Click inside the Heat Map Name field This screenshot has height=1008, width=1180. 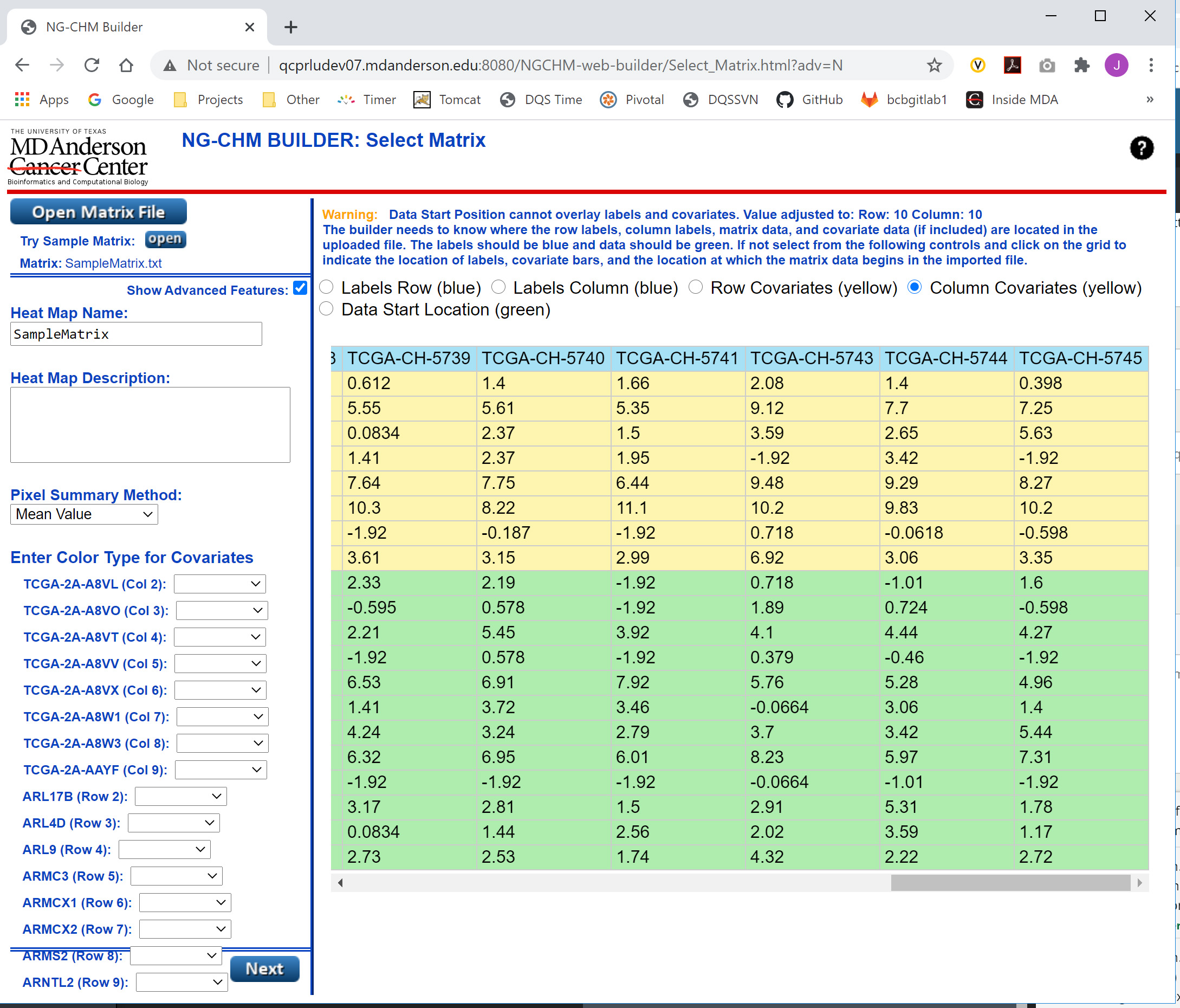click(x=135, y=334)
